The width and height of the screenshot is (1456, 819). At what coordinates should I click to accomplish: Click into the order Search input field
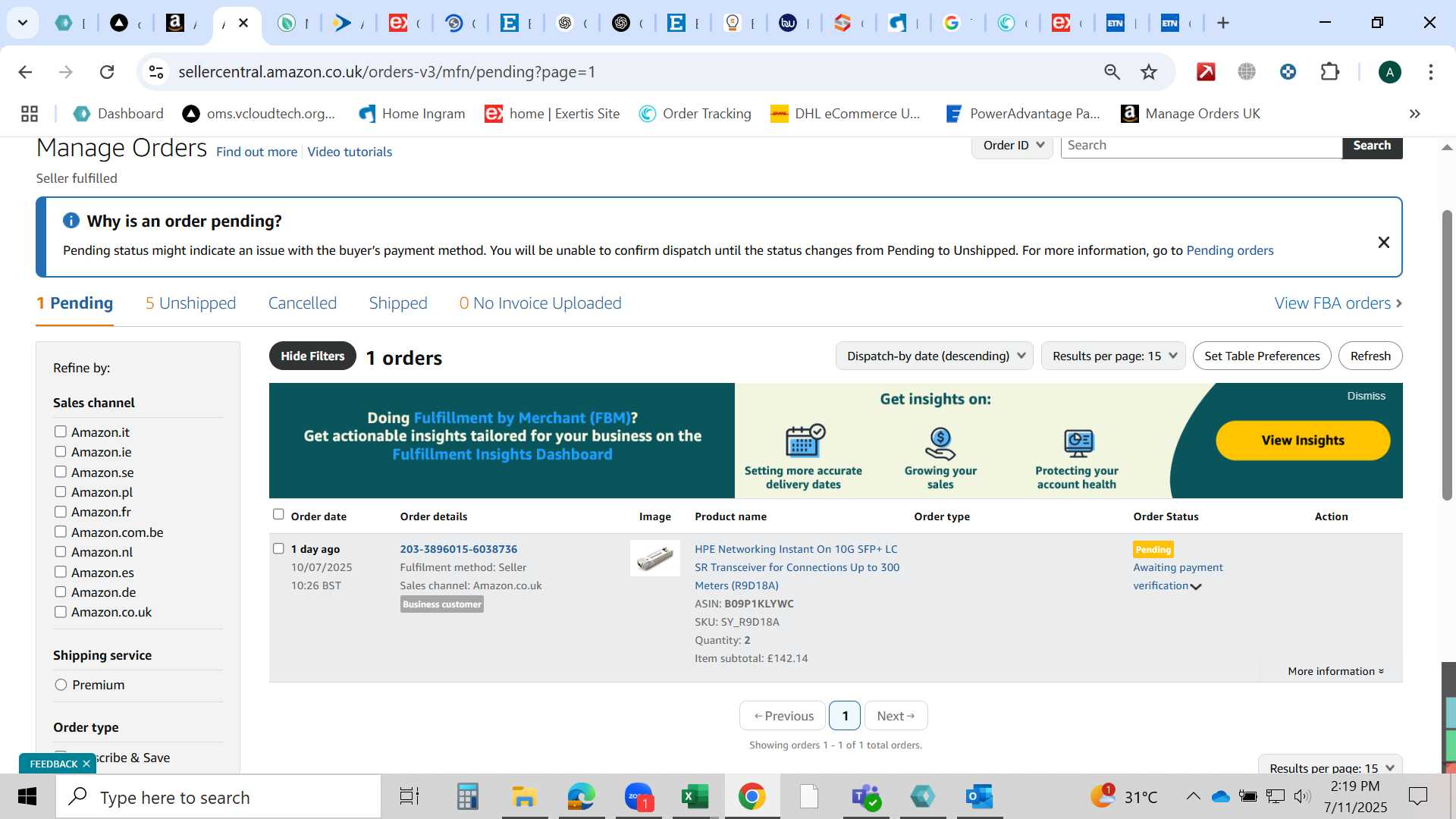tap(1201, 146)
